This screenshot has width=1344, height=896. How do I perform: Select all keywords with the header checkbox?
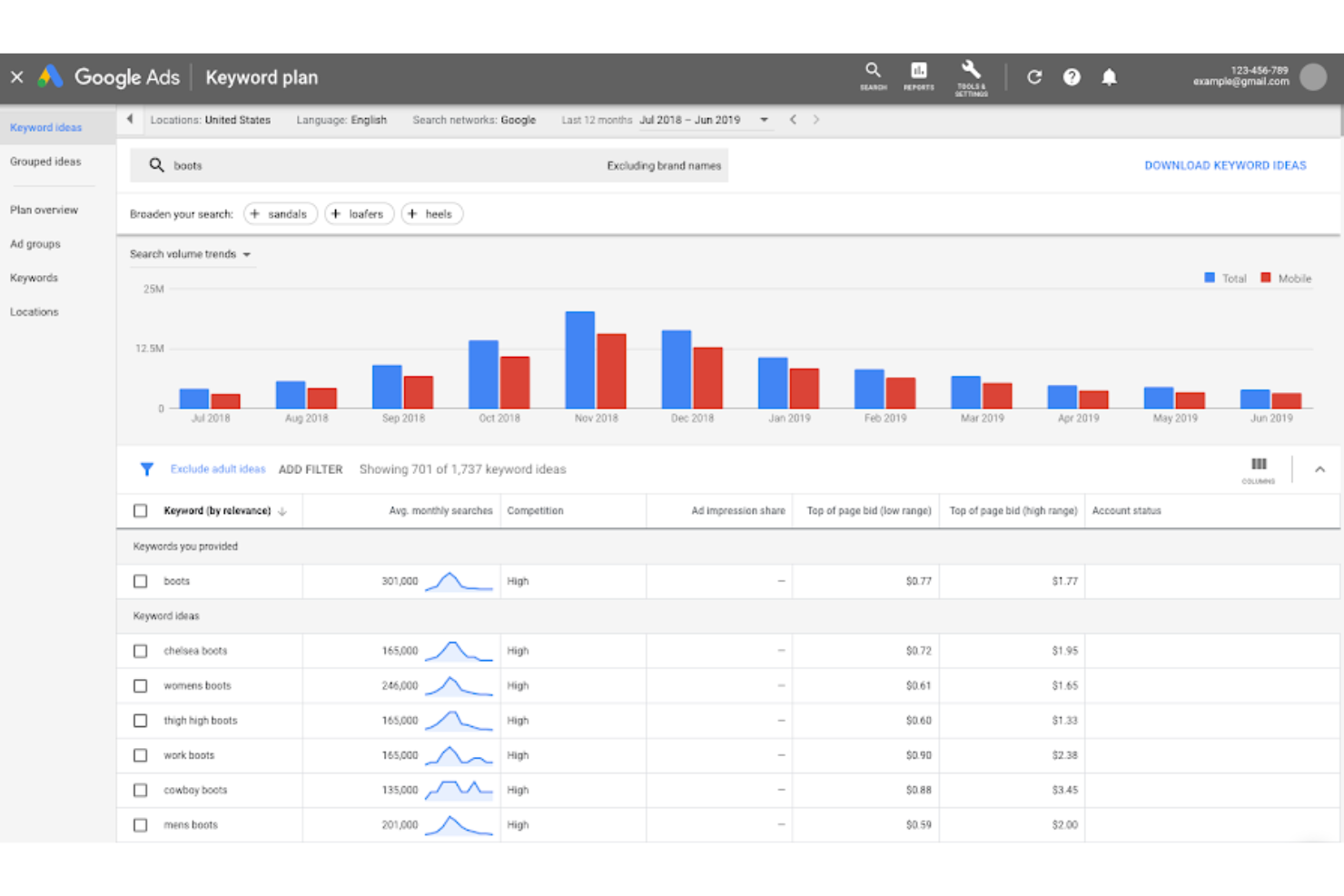coord(141,510)
